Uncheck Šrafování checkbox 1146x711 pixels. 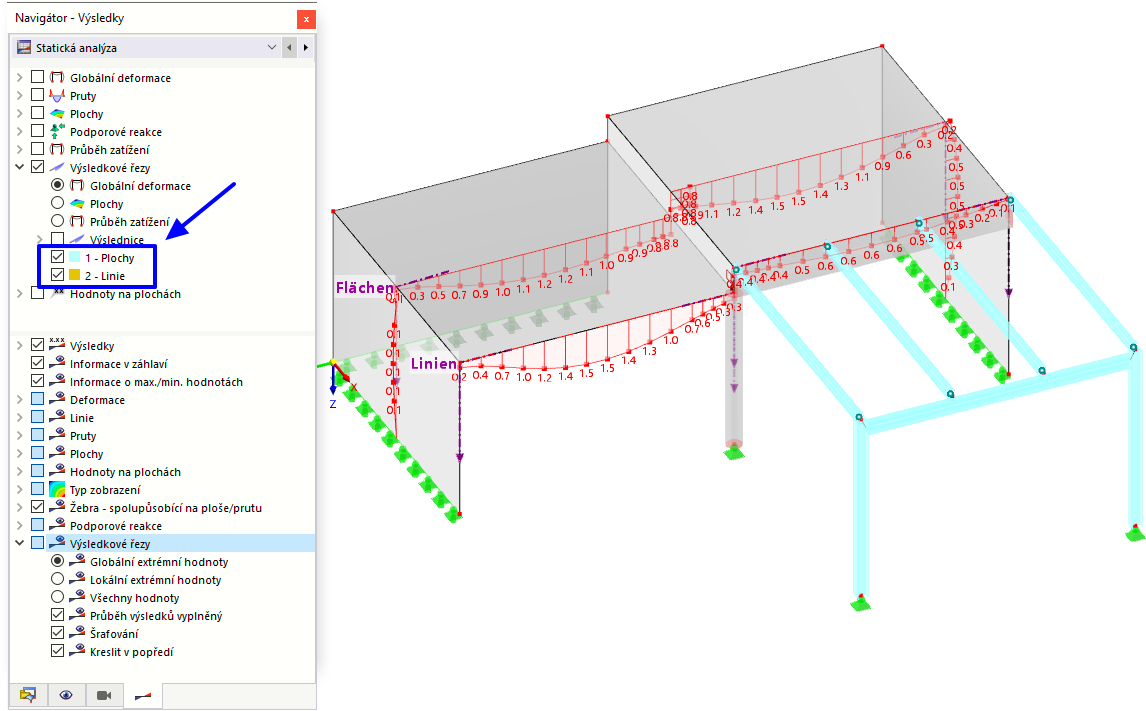pyautogui.click(x=57, y=632)
